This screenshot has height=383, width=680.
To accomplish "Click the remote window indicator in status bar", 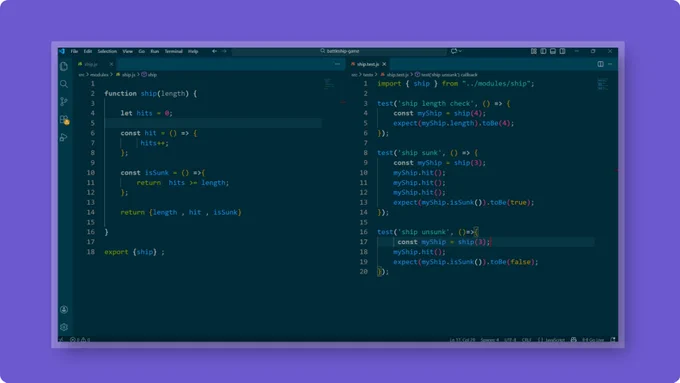I will pos(61,340).
